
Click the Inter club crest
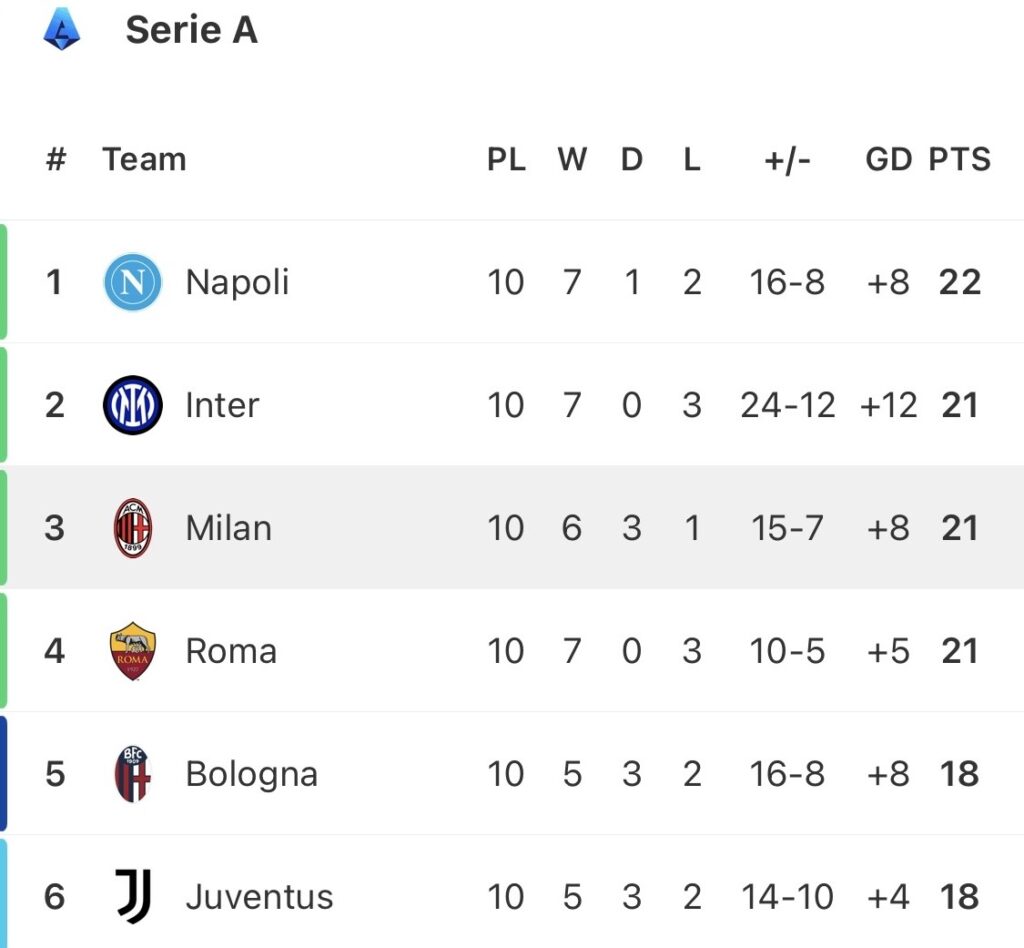[133, 405]
